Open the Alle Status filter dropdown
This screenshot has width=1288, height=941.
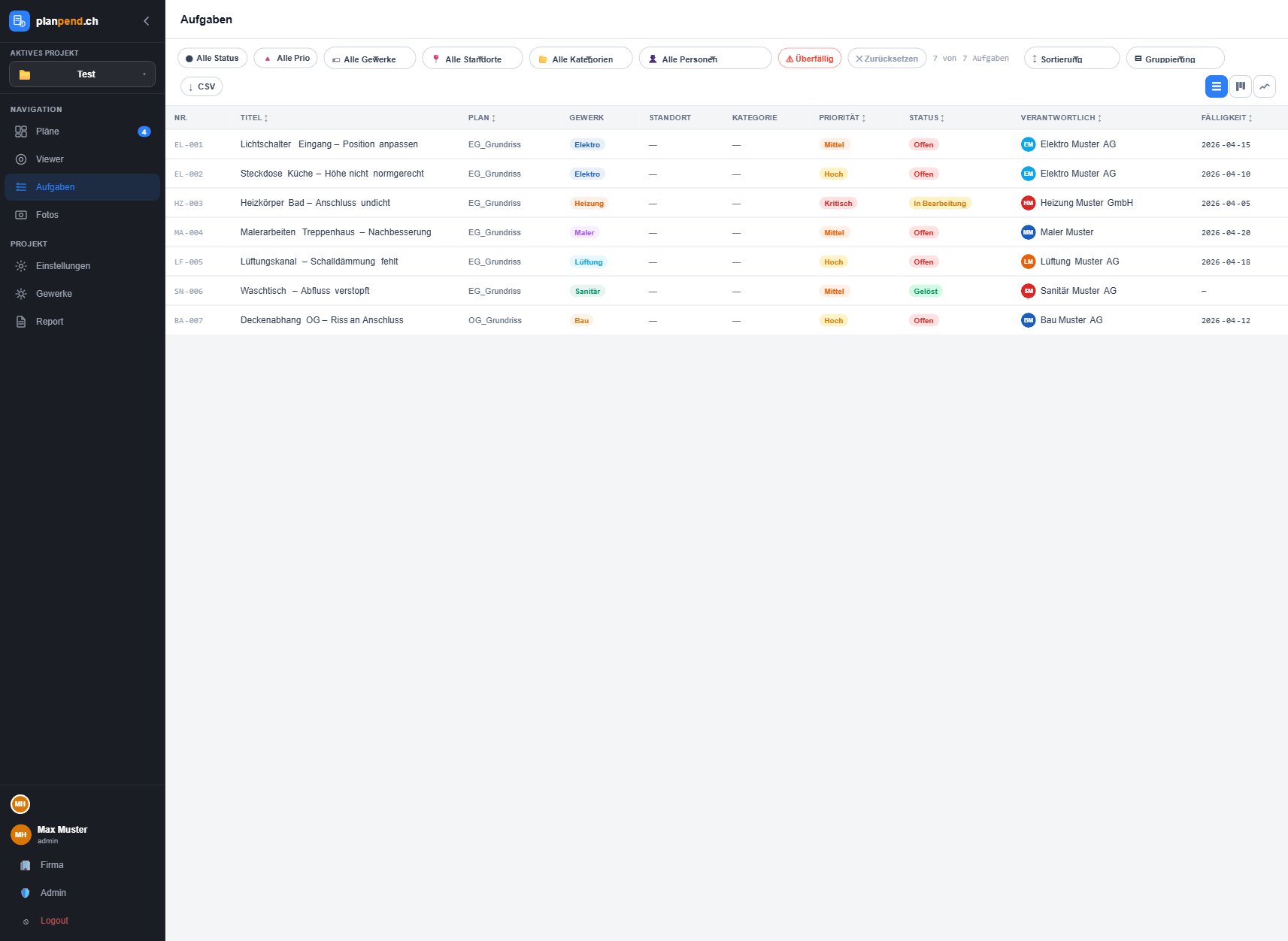[x=212, y=59]
